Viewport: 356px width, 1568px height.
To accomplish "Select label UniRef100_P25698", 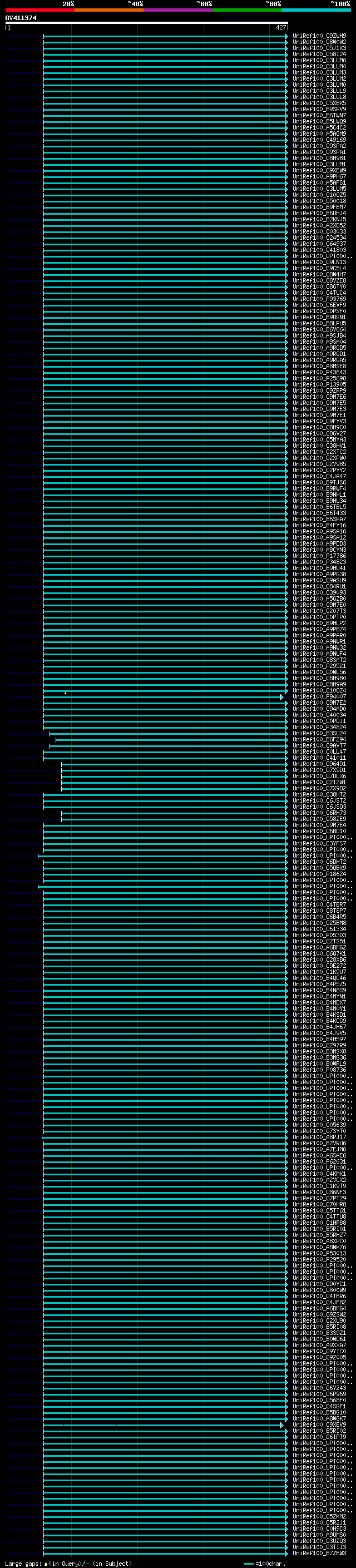I will point(319,379).
